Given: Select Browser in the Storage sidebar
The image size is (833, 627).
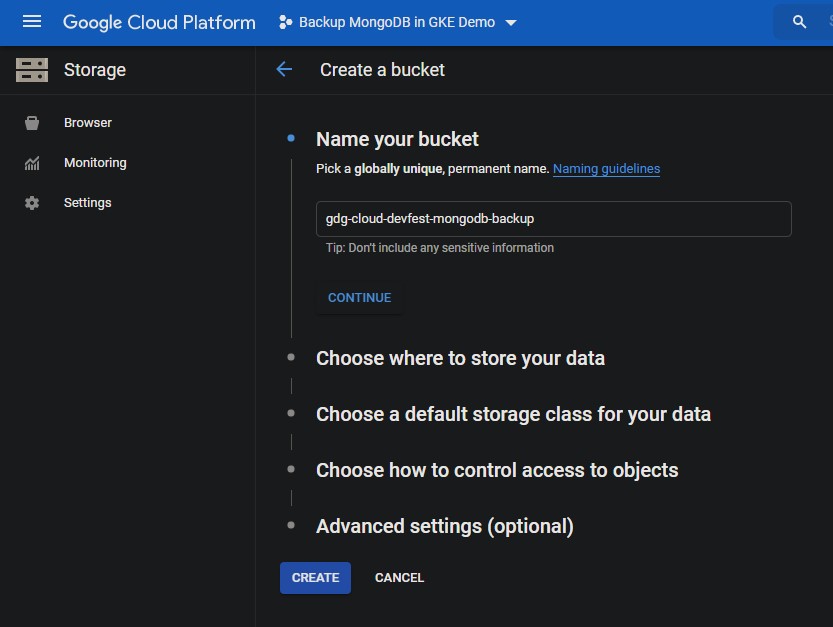Looking at the screenshot, I should pyautogui.click(x=88, y=123).
